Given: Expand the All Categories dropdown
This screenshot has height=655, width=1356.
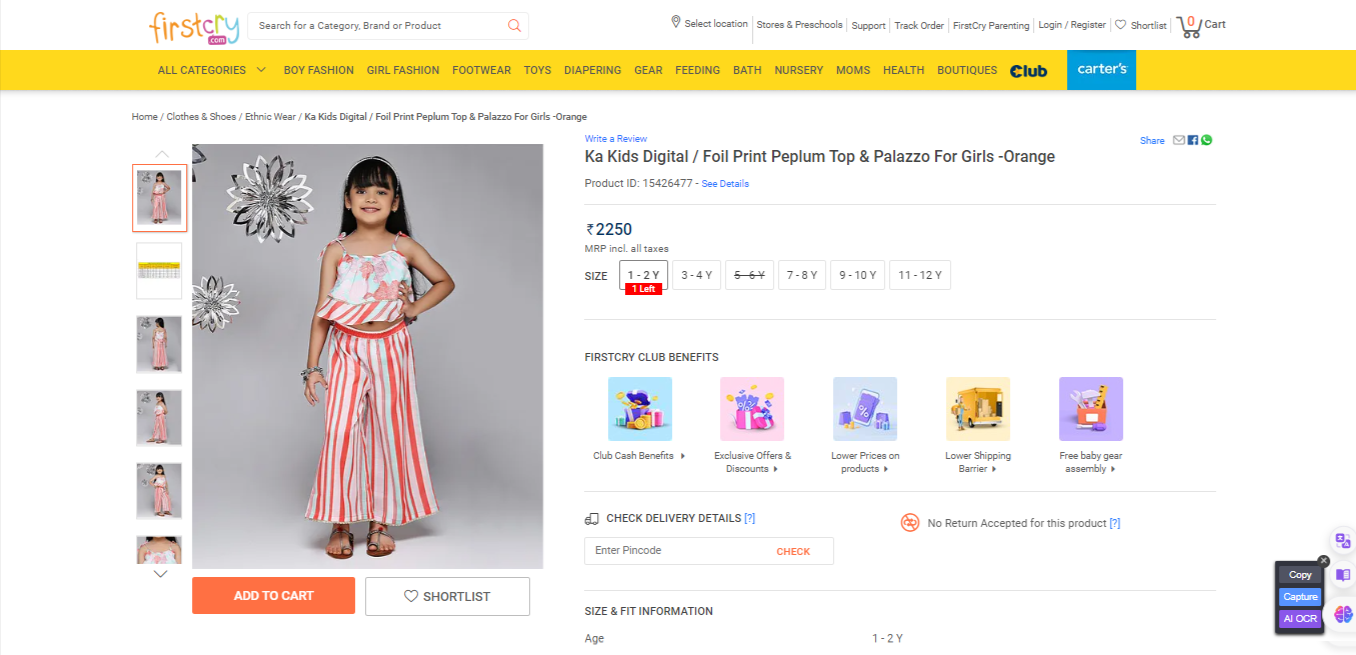Looking at the screenshot, I should click(211, 70).
